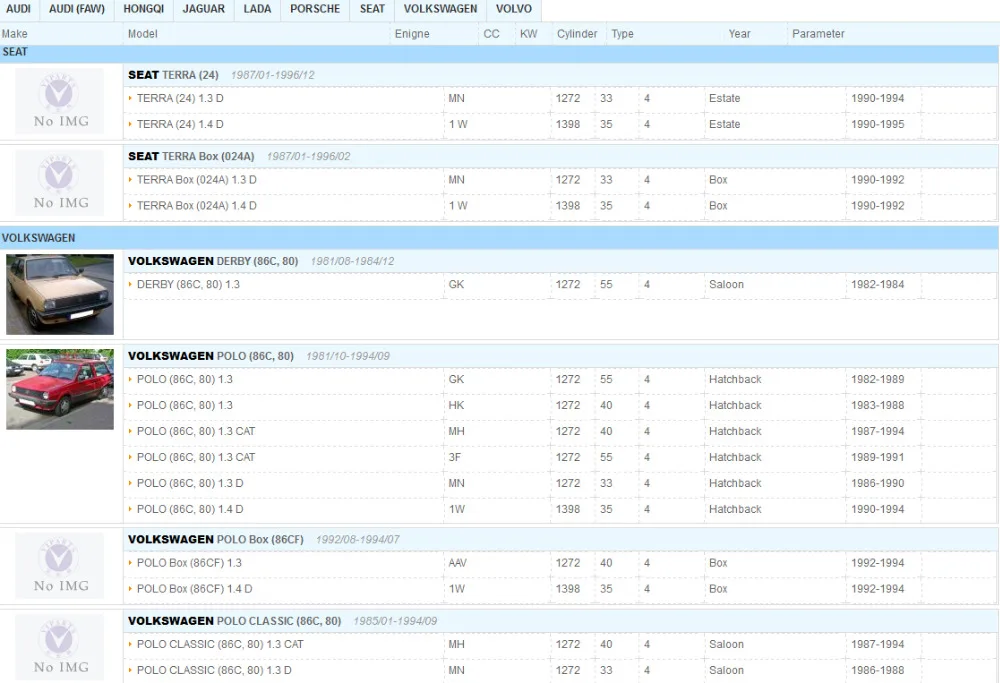This screenshot has height=683, width=1000.
Task: Open the AUDI make tab
Action: (18, 10)
